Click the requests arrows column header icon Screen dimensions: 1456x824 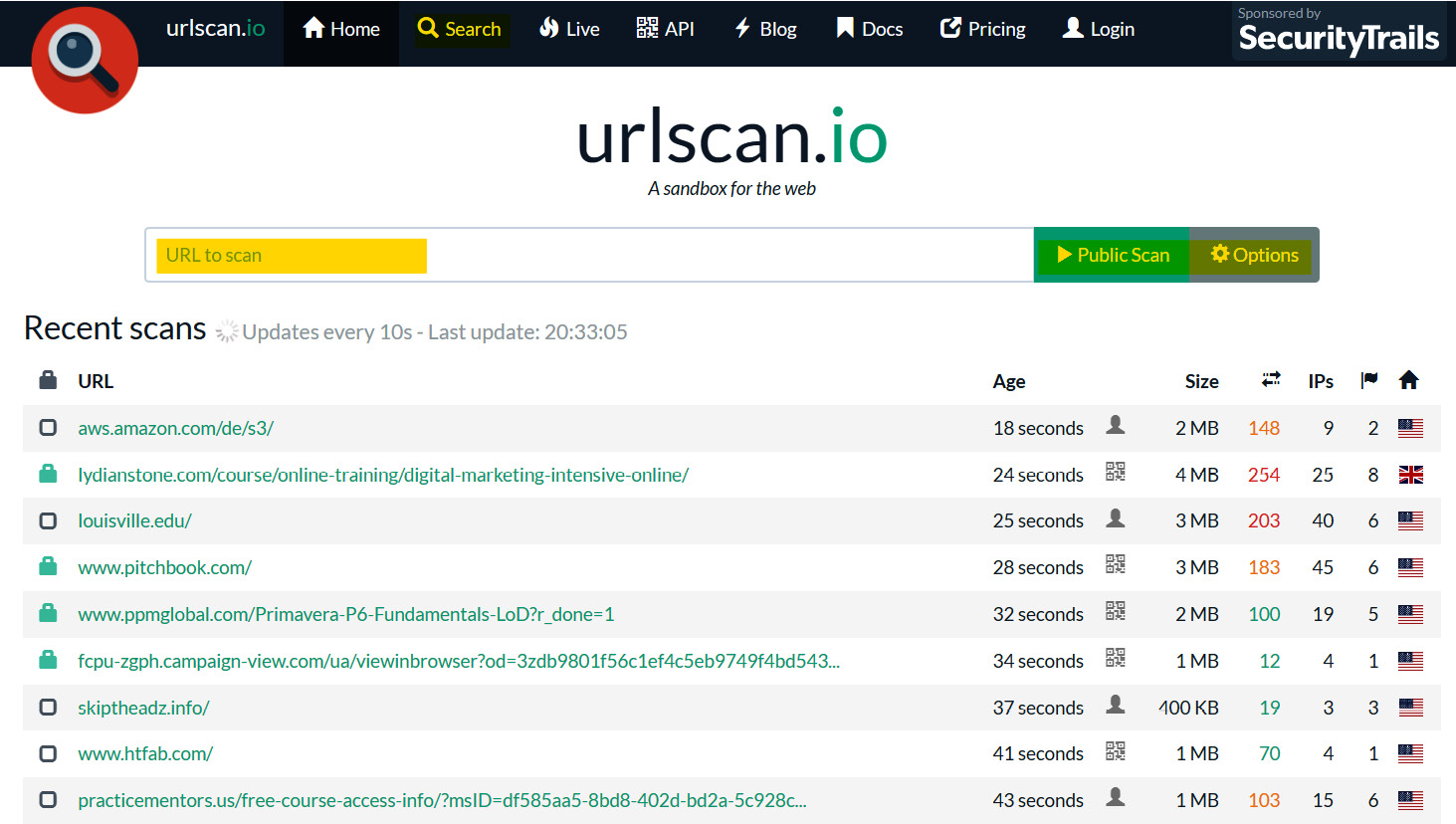pyautogui.click(x=1271, y=379)
